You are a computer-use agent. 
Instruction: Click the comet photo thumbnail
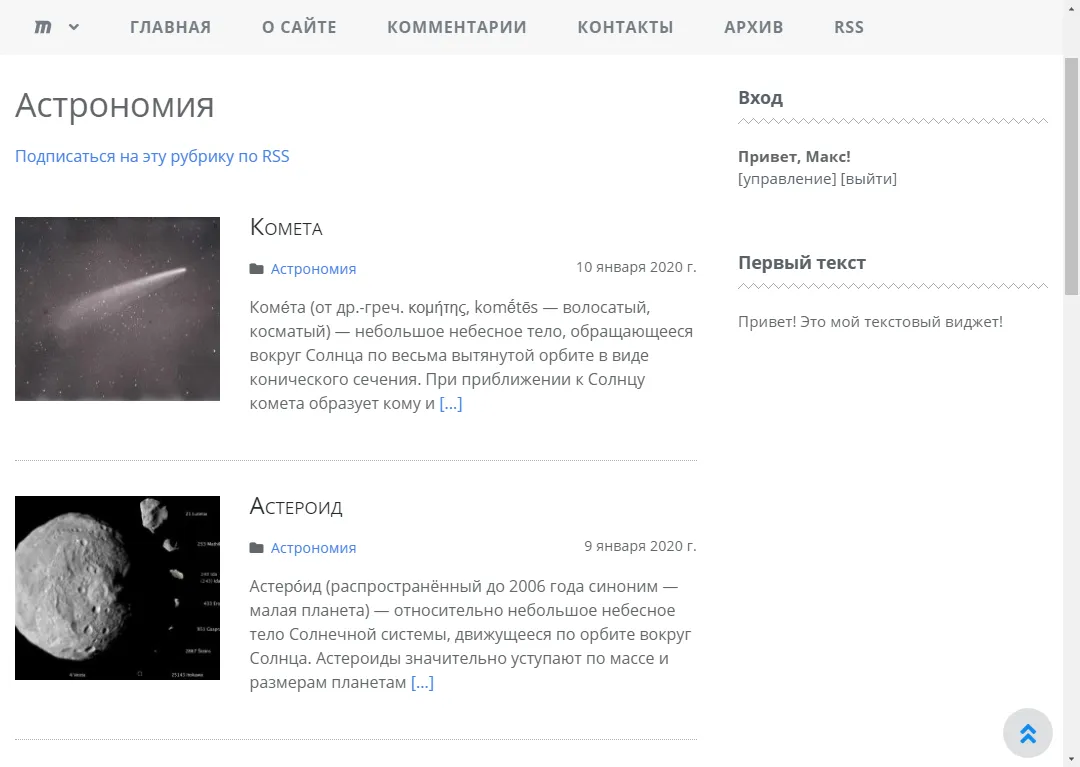tap(117, 309)
